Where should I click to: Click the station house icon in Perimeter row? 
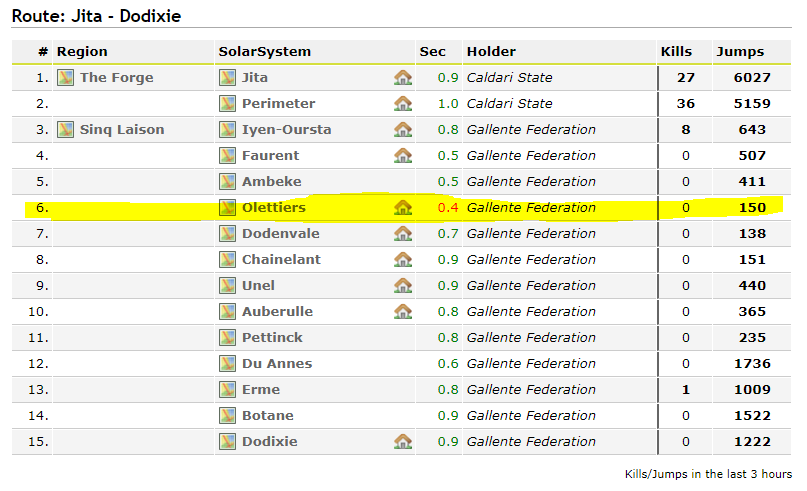coord(403,103)
